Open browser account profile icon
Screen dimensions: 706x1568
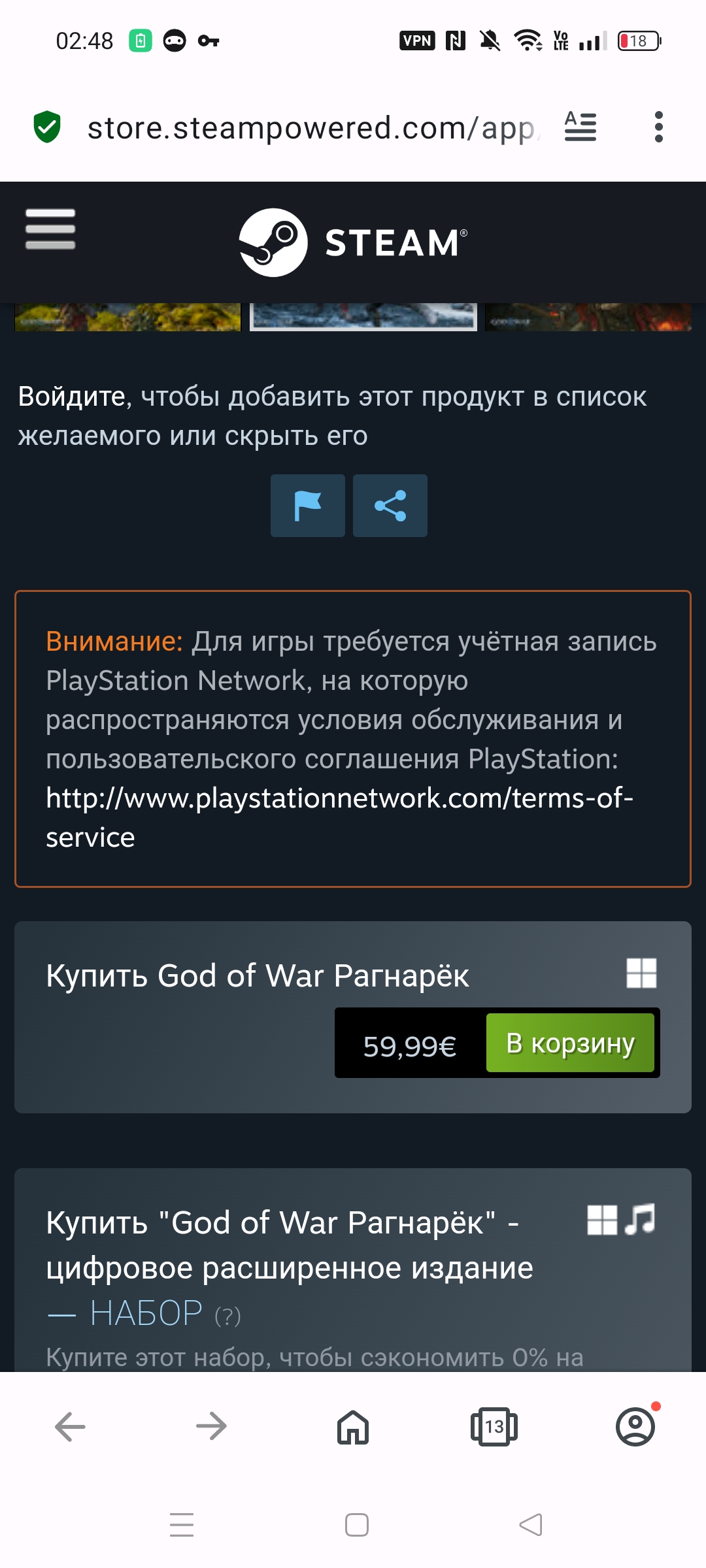click(635, 1426)
